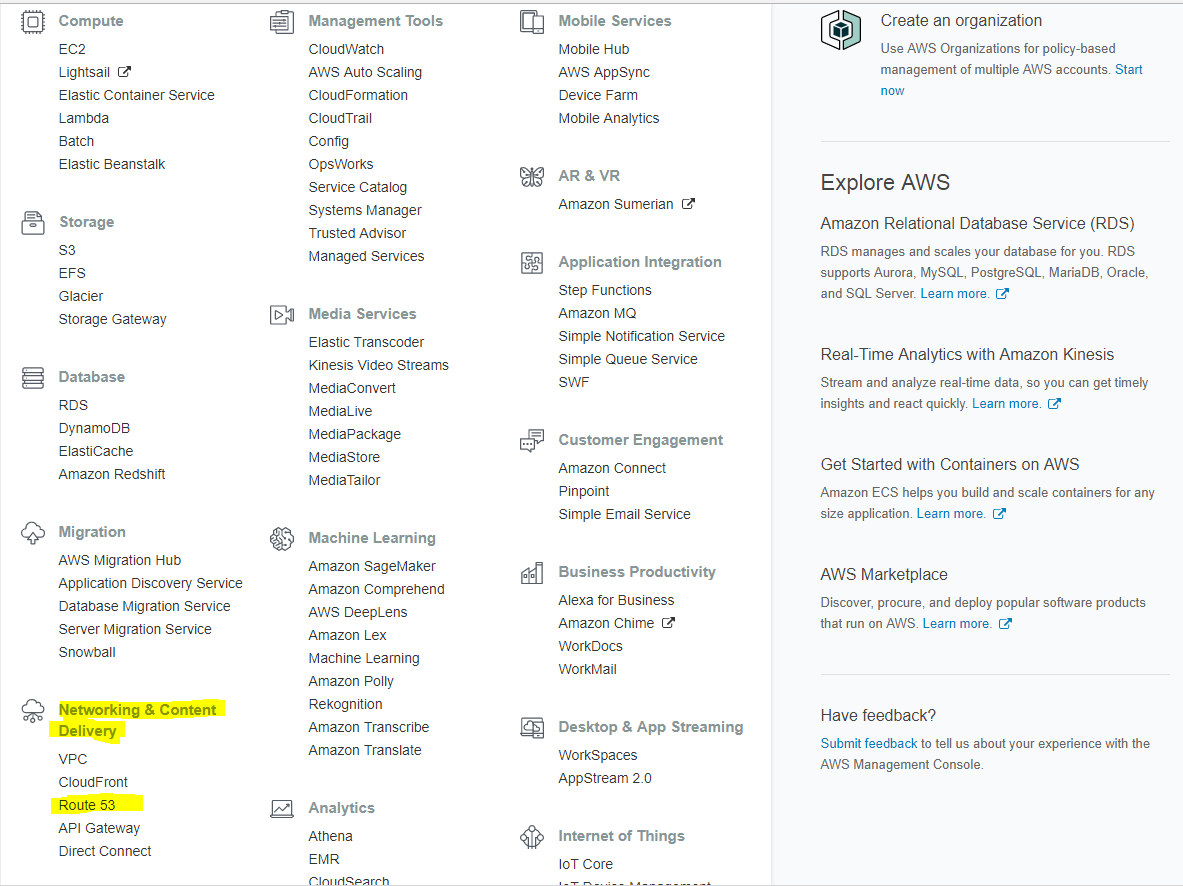This screenshot has width=1183, height=886.
Task: Click external link icon after RDS Learn more
Action: pos(1002,294)
